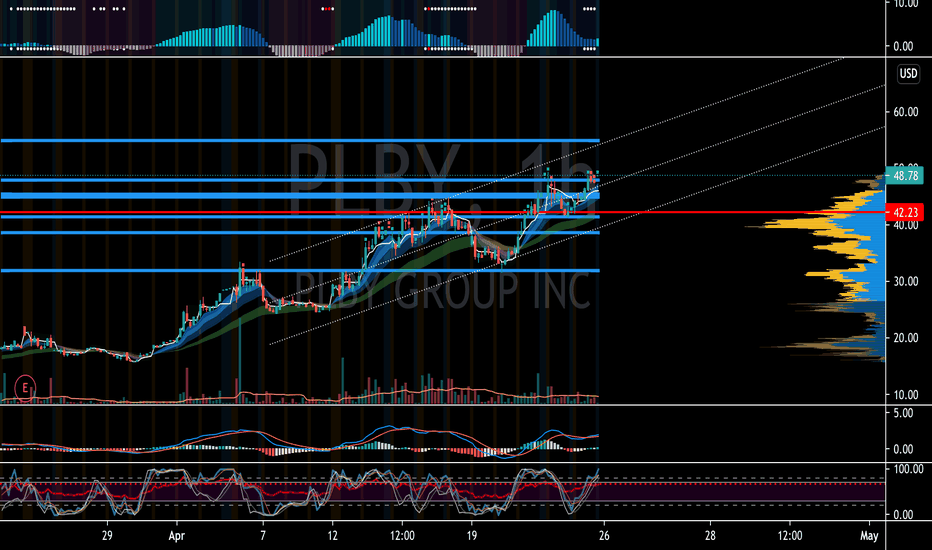Click the 48.78 current price label
Viewport: 932px width, 550px height.
pyautogui.click(x=904, y=175)
